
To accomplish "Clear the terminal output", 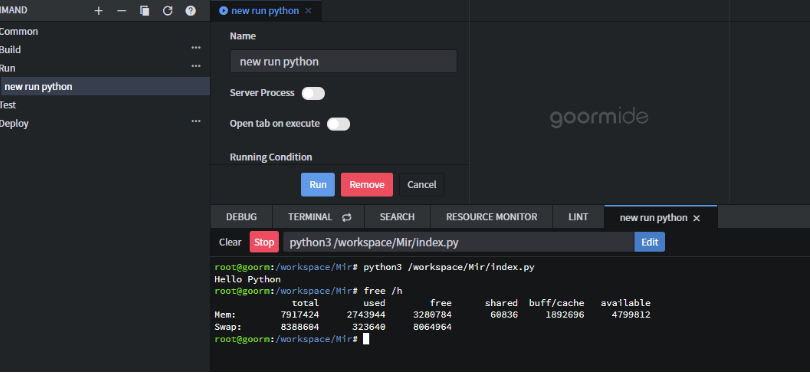I will [230, 242].
